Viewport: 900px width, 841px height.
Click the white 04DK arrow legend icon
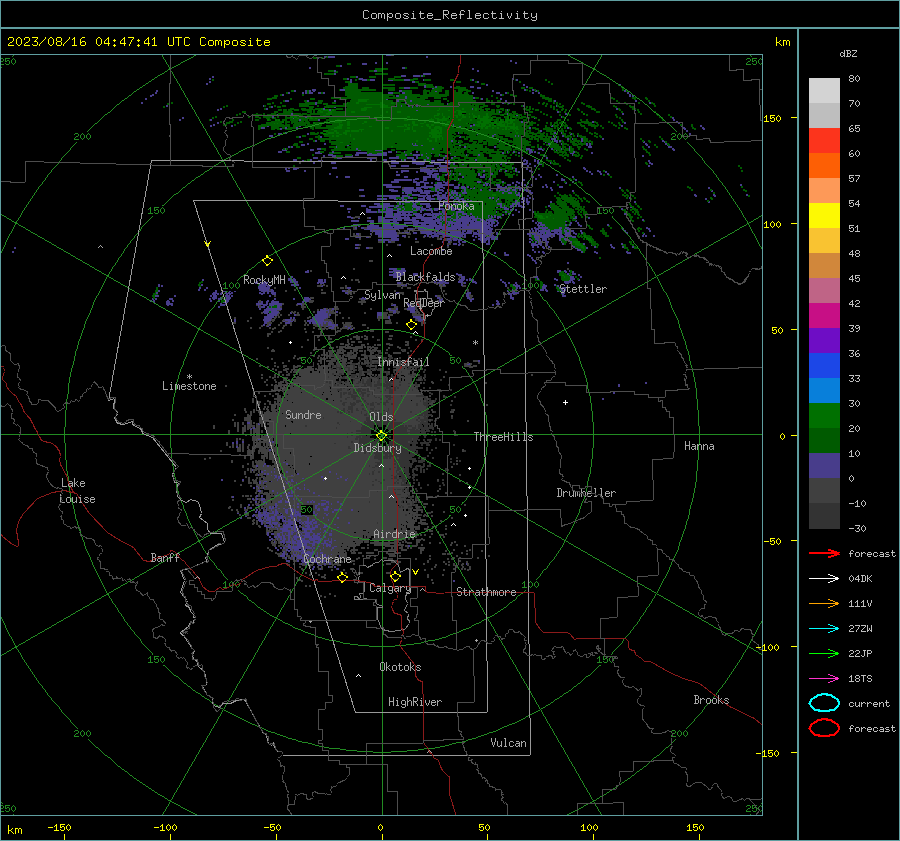coord(824,579)
